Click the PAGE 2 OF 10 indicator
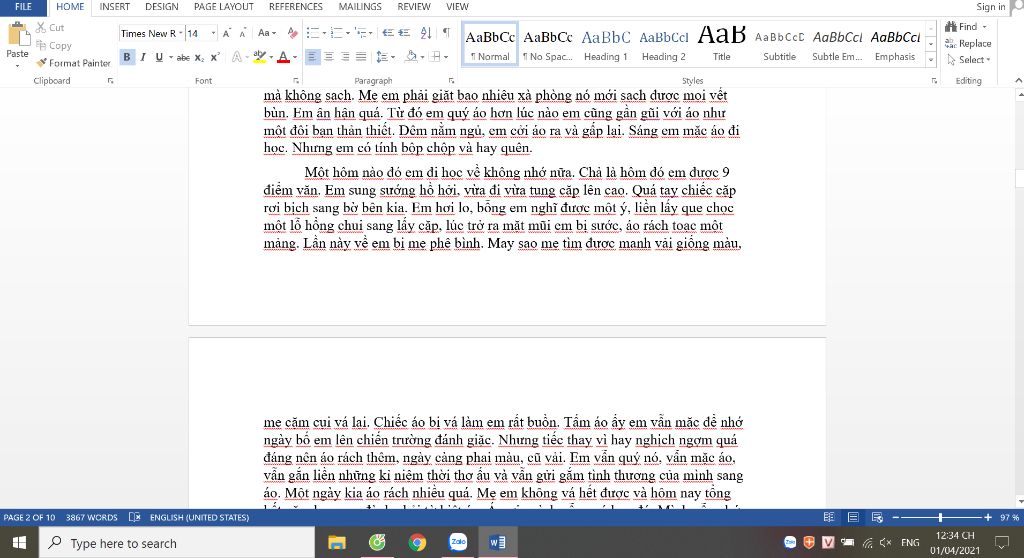 click(x=29, y=517)
